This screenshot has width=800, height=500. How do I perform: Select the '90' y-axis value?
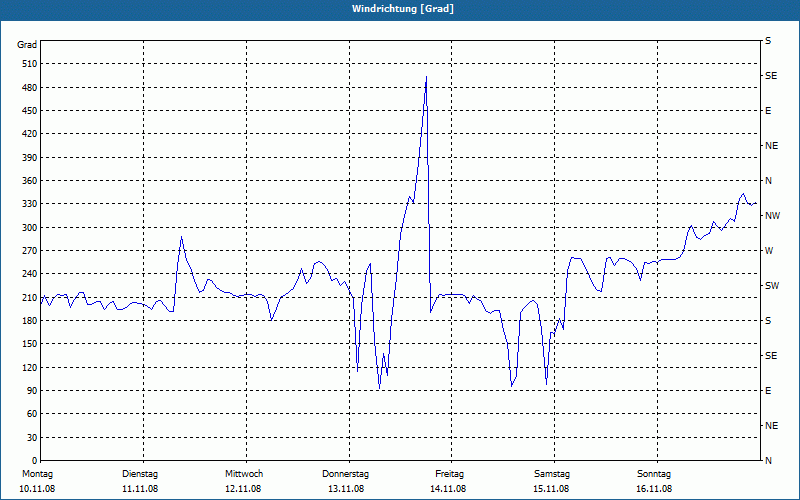click(x=32, y=391)
